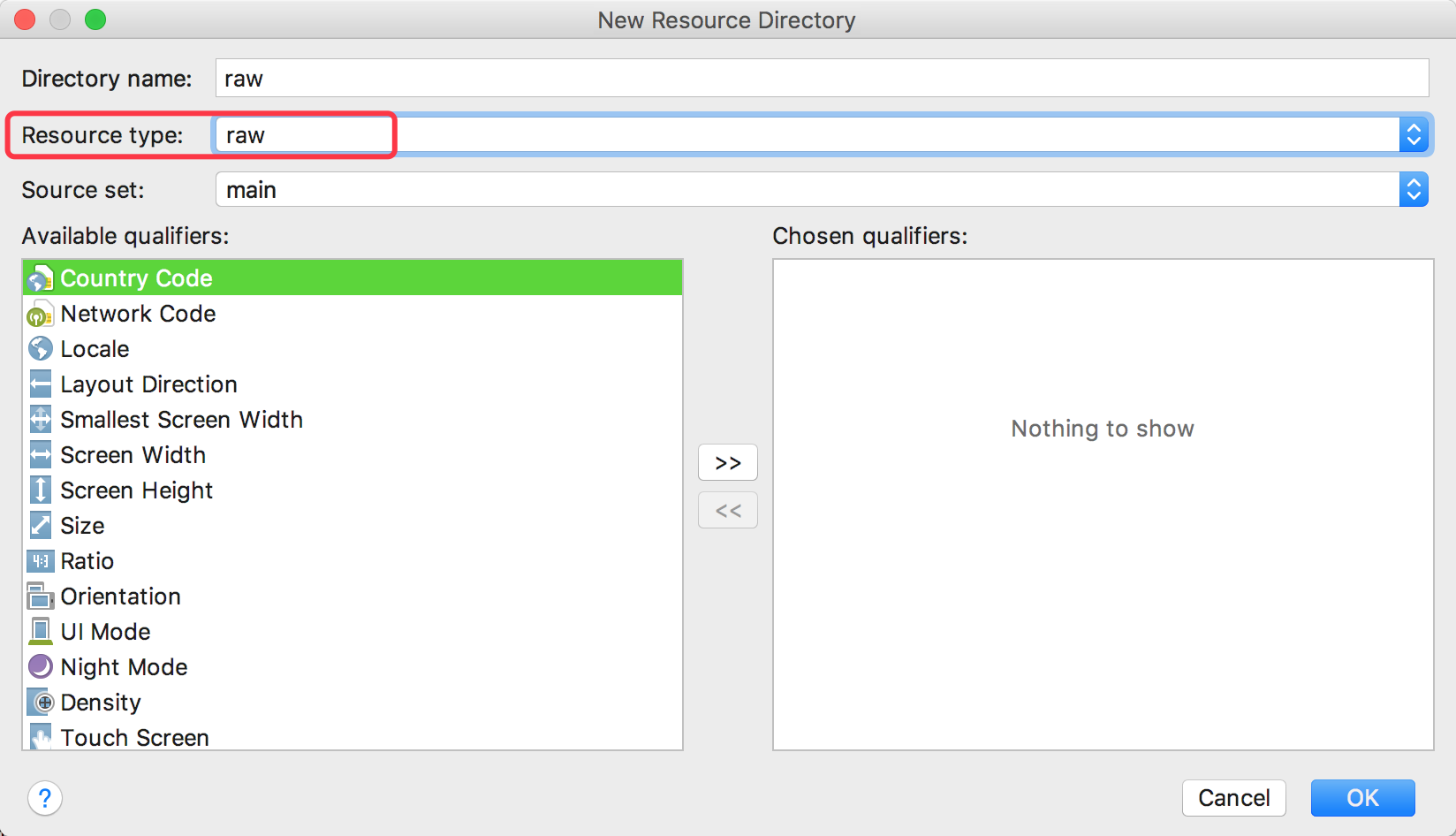This screenshot has width=1456, height=836.
Task: Click the Layout Direction icon
Action: [x=40, y=384]
